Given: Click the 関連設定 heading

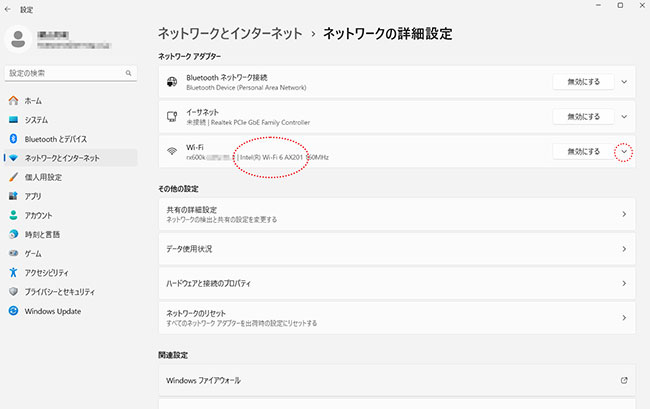Looking at the screenshot, I should [x=173, y=355].
